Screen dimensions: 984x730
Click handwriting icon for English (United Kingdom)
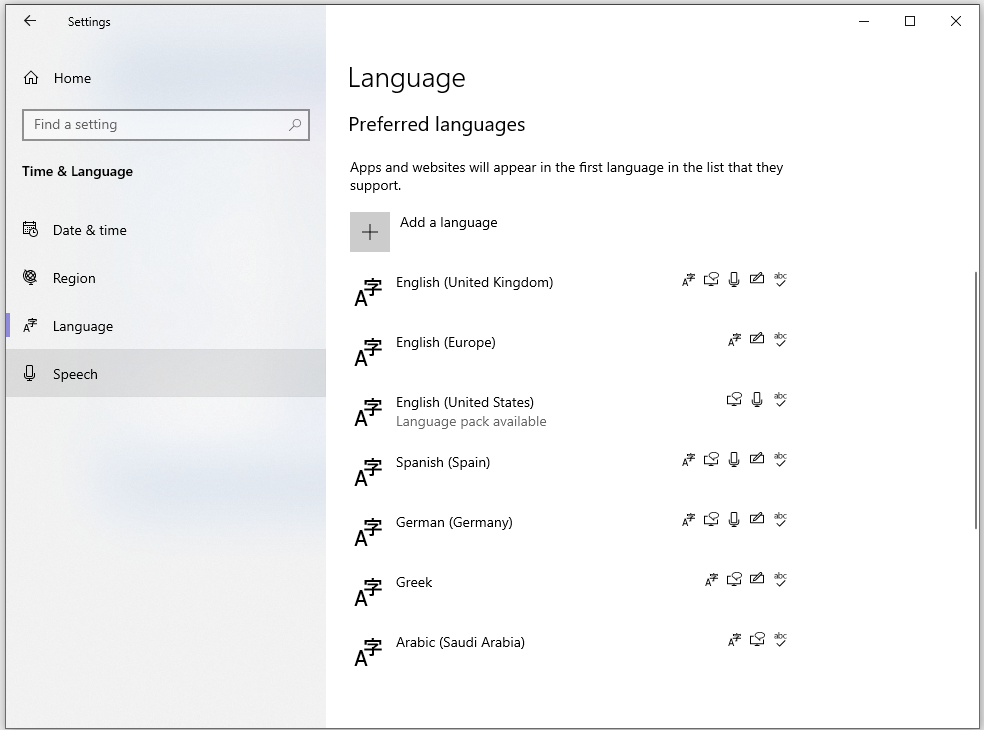tap(757, 279)
